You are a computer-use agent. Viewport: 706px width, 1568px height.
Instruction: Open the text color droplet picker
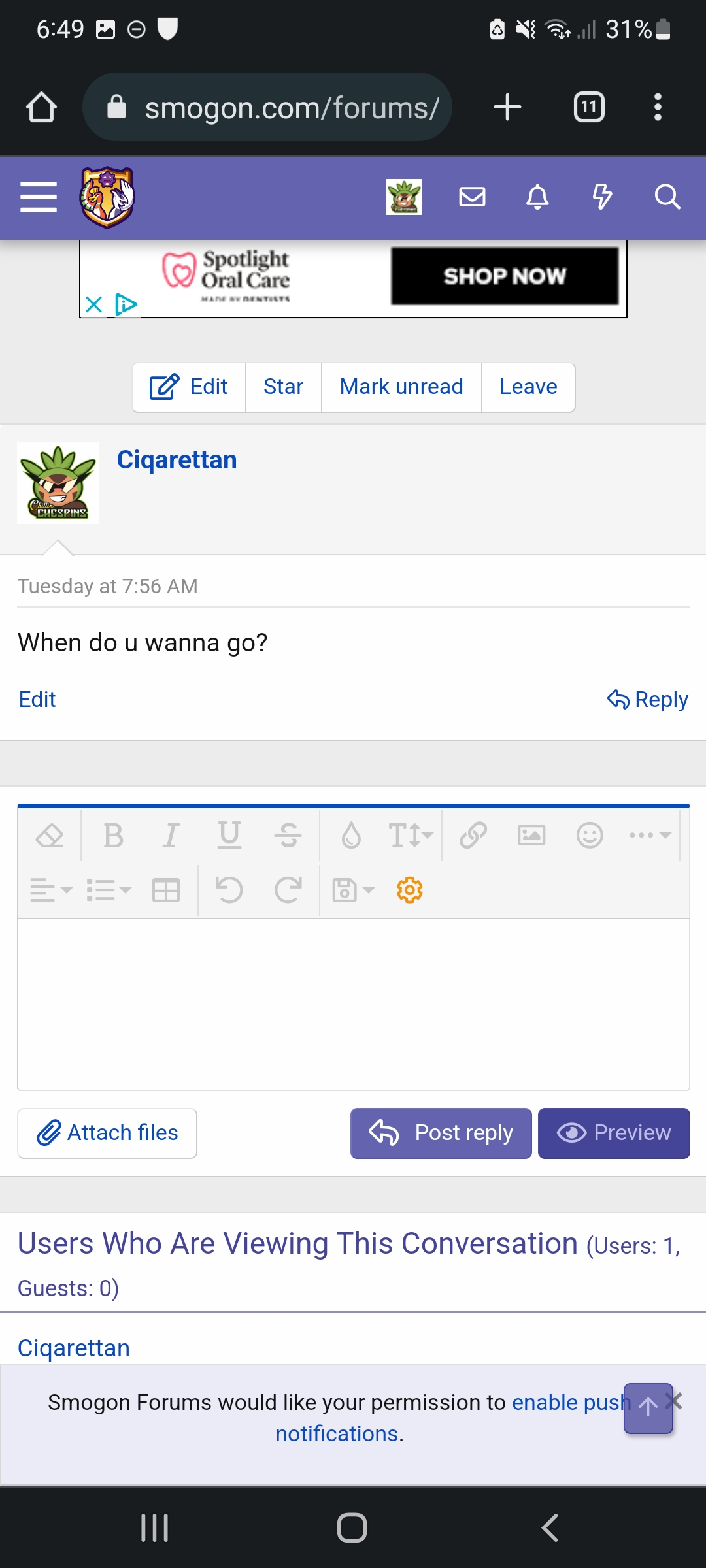point(351,835)
